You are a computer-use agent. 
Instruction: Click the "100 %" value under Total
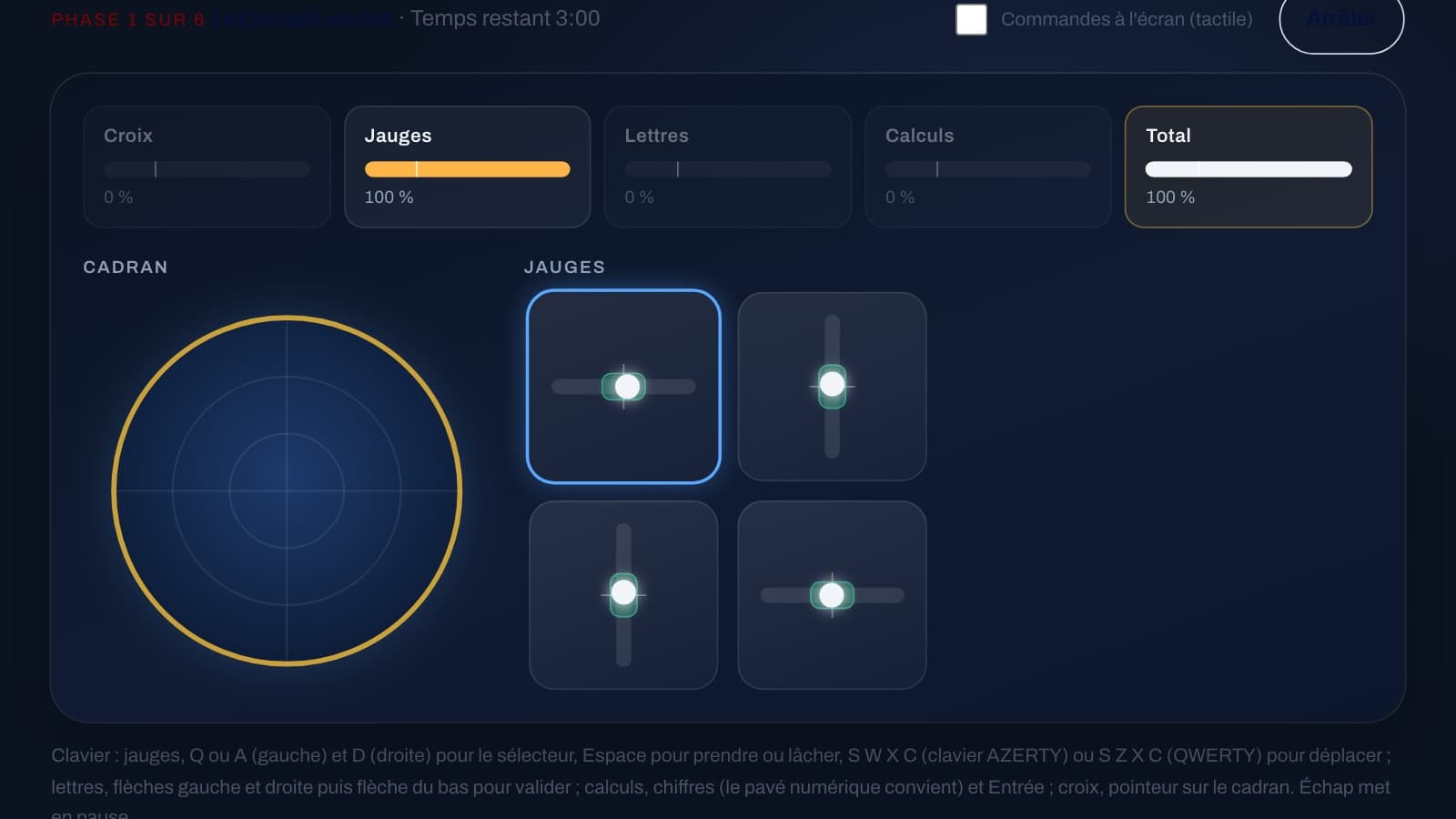1170,197
